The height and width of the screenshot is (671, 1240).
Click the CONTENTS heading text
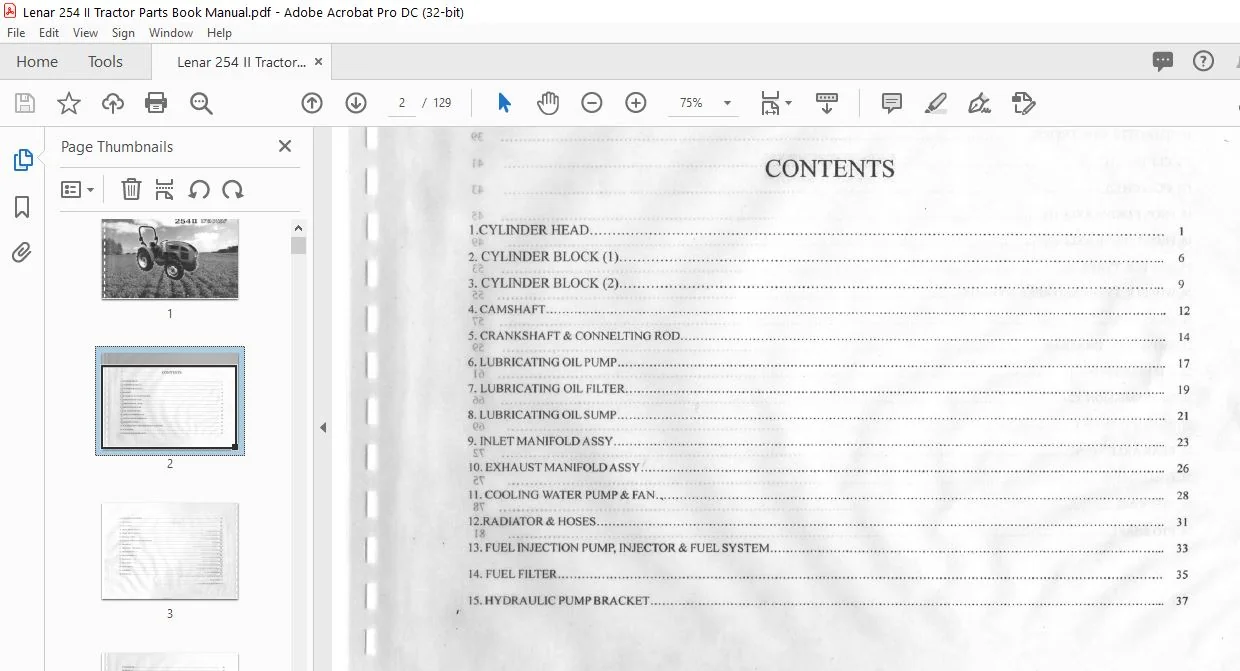click(829, 169)
